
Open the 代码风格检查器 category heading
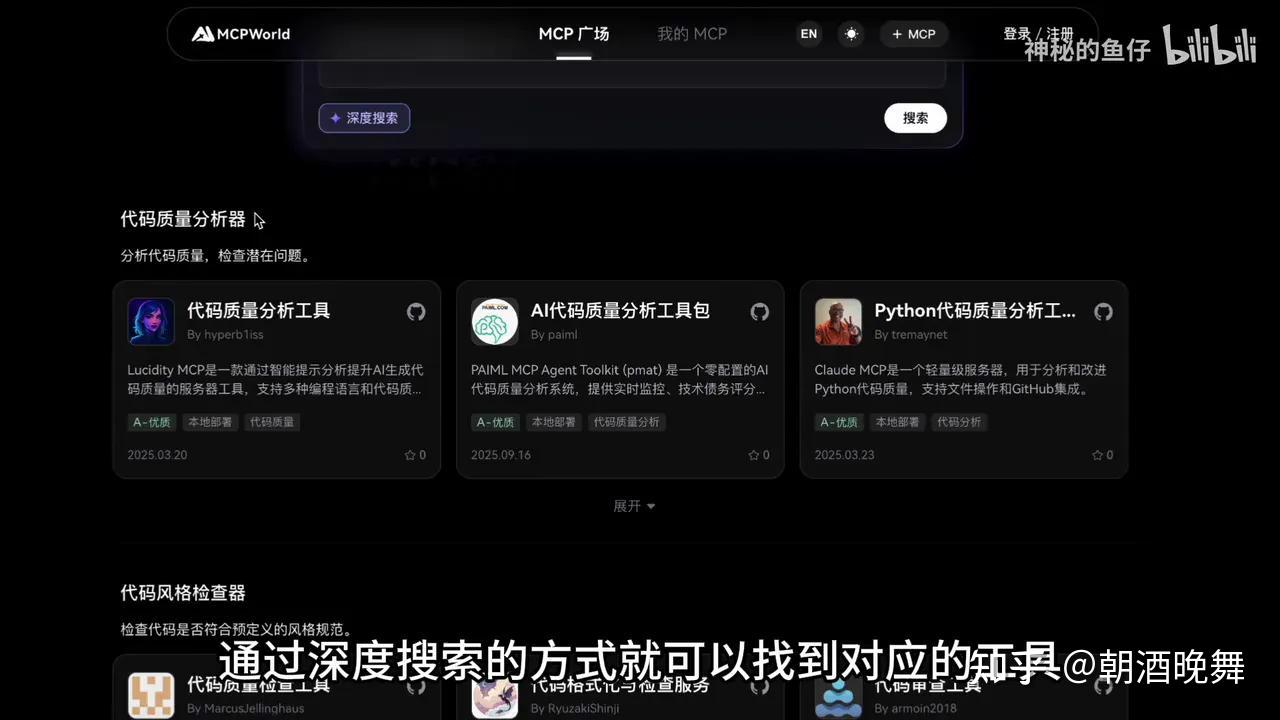(x=183, y=593)
